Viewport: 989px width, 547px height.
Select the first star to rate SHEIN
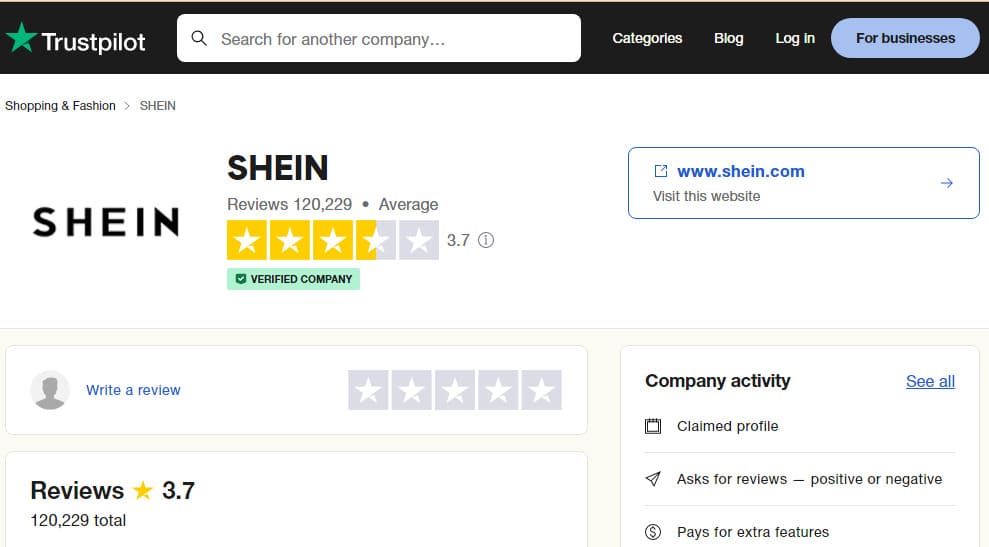(368, 390)
